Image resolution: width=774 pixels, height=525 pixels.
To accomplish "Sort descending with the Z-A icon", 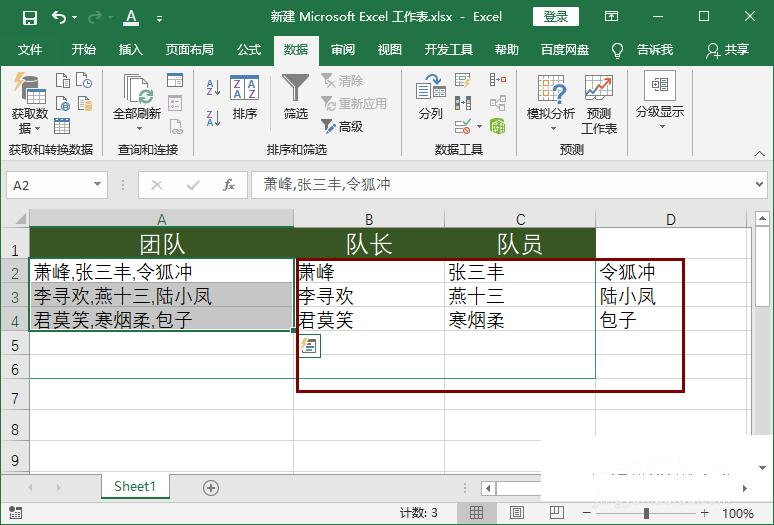I will (x=213, y=118).
